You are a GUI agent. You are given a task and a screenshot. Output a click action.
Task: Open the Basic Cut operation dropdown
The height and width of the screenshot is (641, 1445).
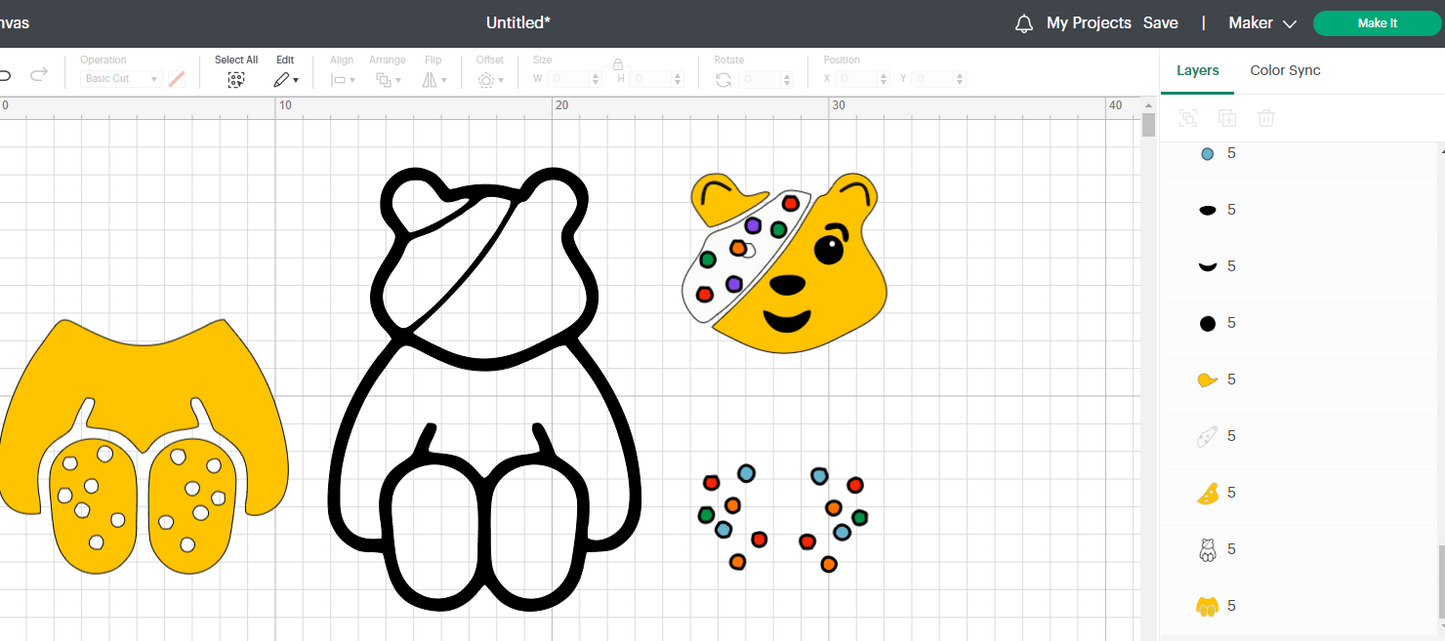(x=120, y=78)
